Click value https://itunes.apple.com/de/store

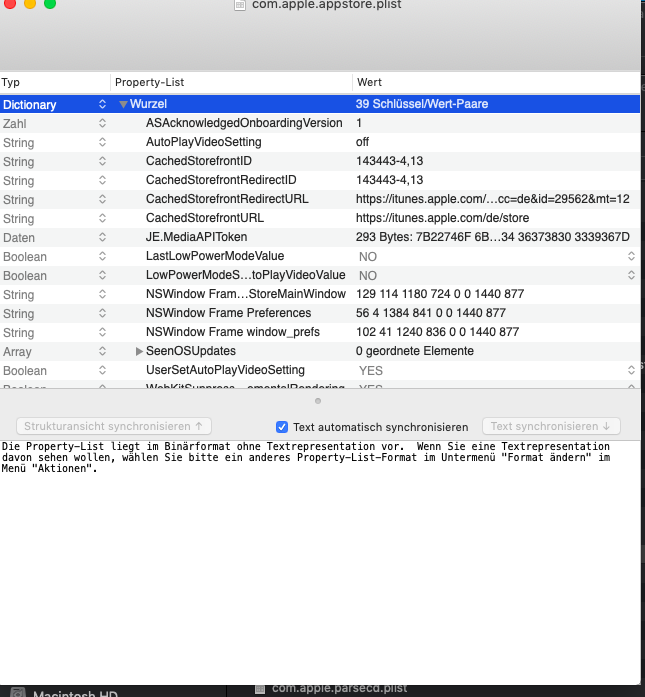[x=442, y=218]
